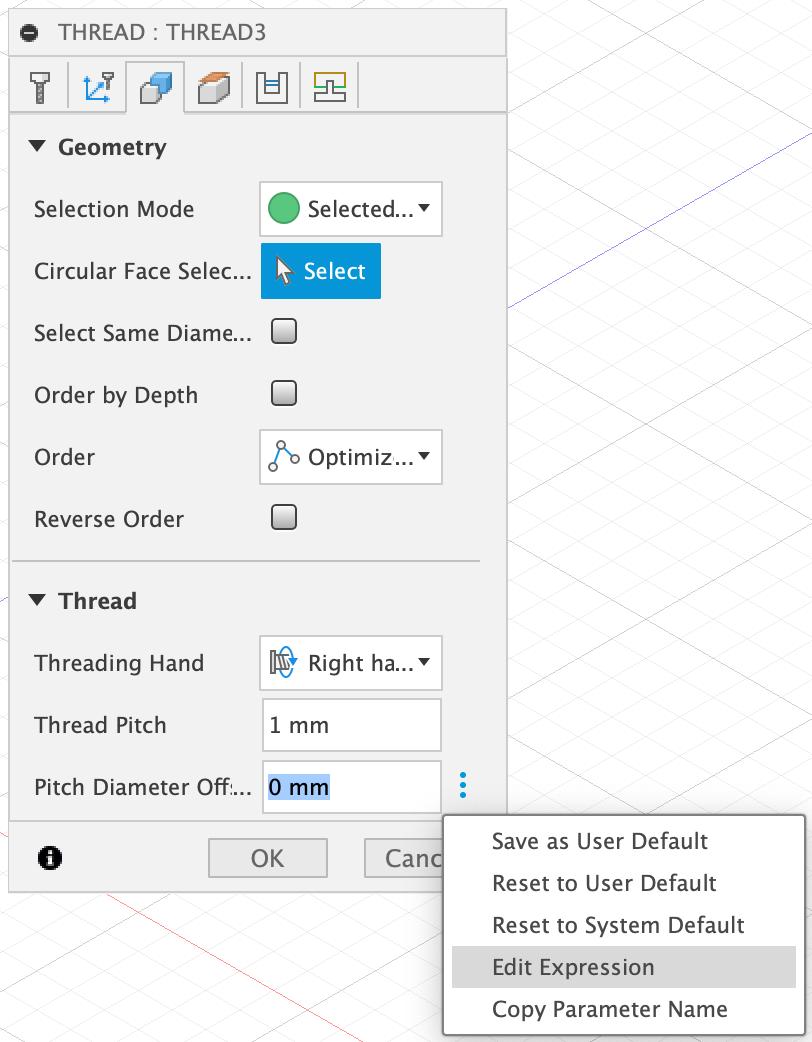
Task: Click the THREAD : THREAD3 title text
Action: 162,33
